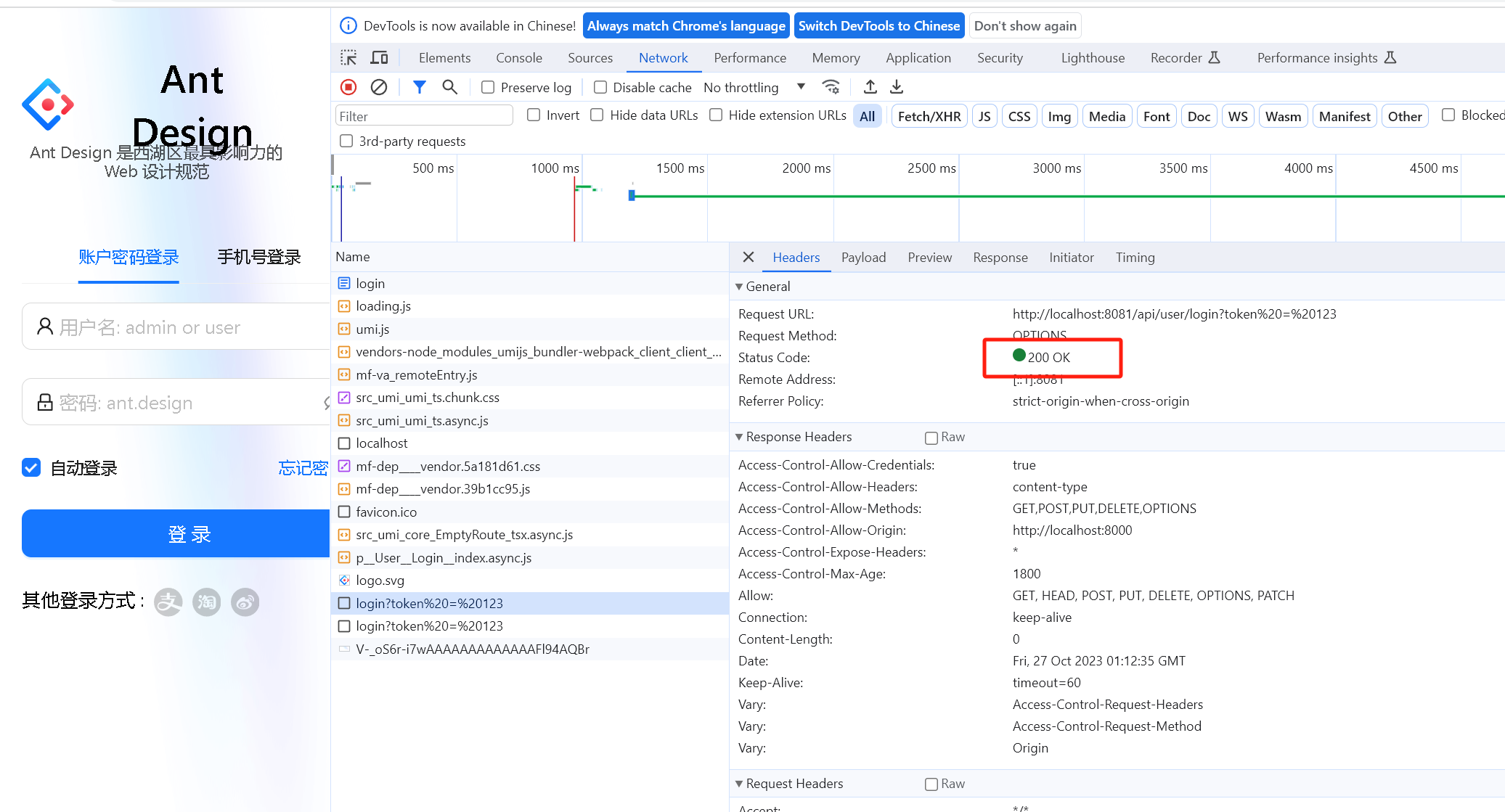Click the stop recording network log icon
This screenshot has height=812, width=1505.
click(348, 87)
